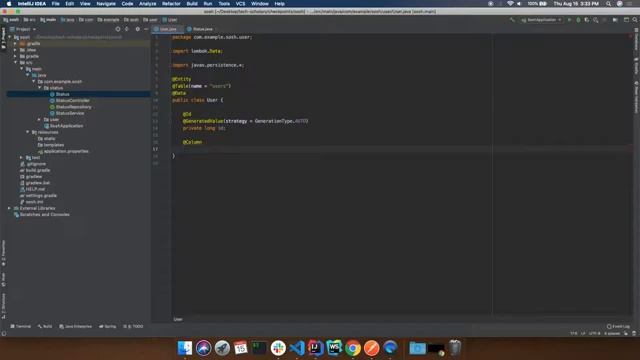Open Visual Studio Code from the dock
The height and width of the screenshot is (360, 640).
[x=297, y=348]
